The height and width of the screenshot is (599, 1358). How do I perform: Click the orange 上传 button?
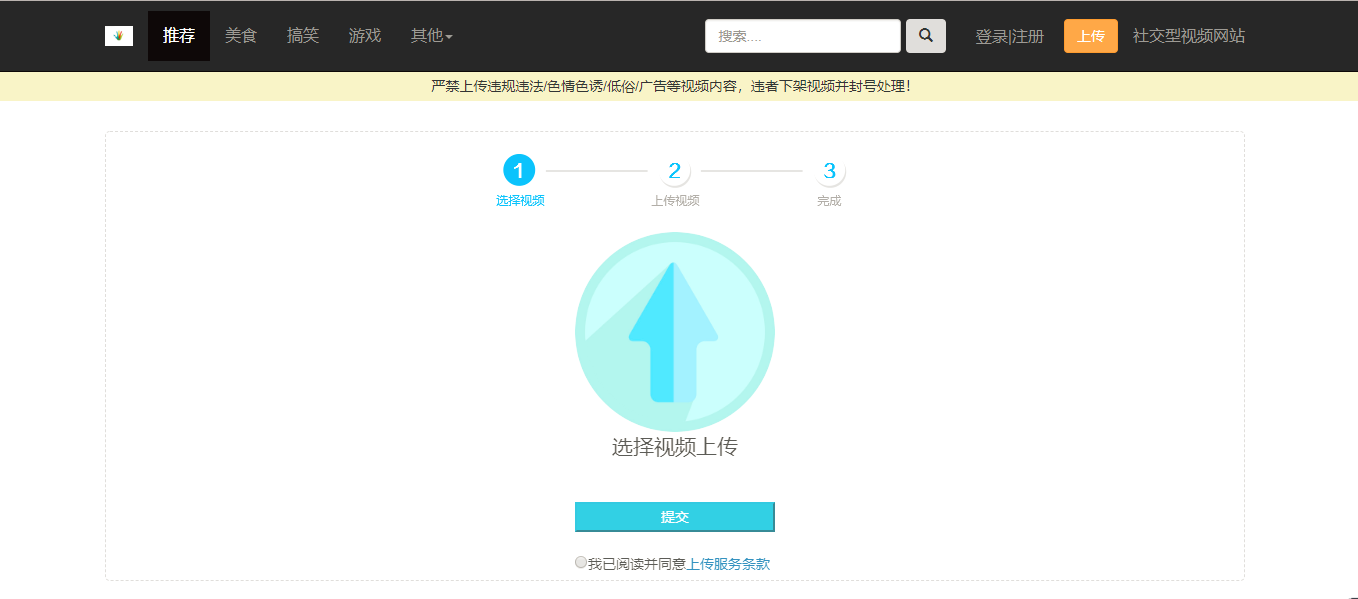[1091, 36]
